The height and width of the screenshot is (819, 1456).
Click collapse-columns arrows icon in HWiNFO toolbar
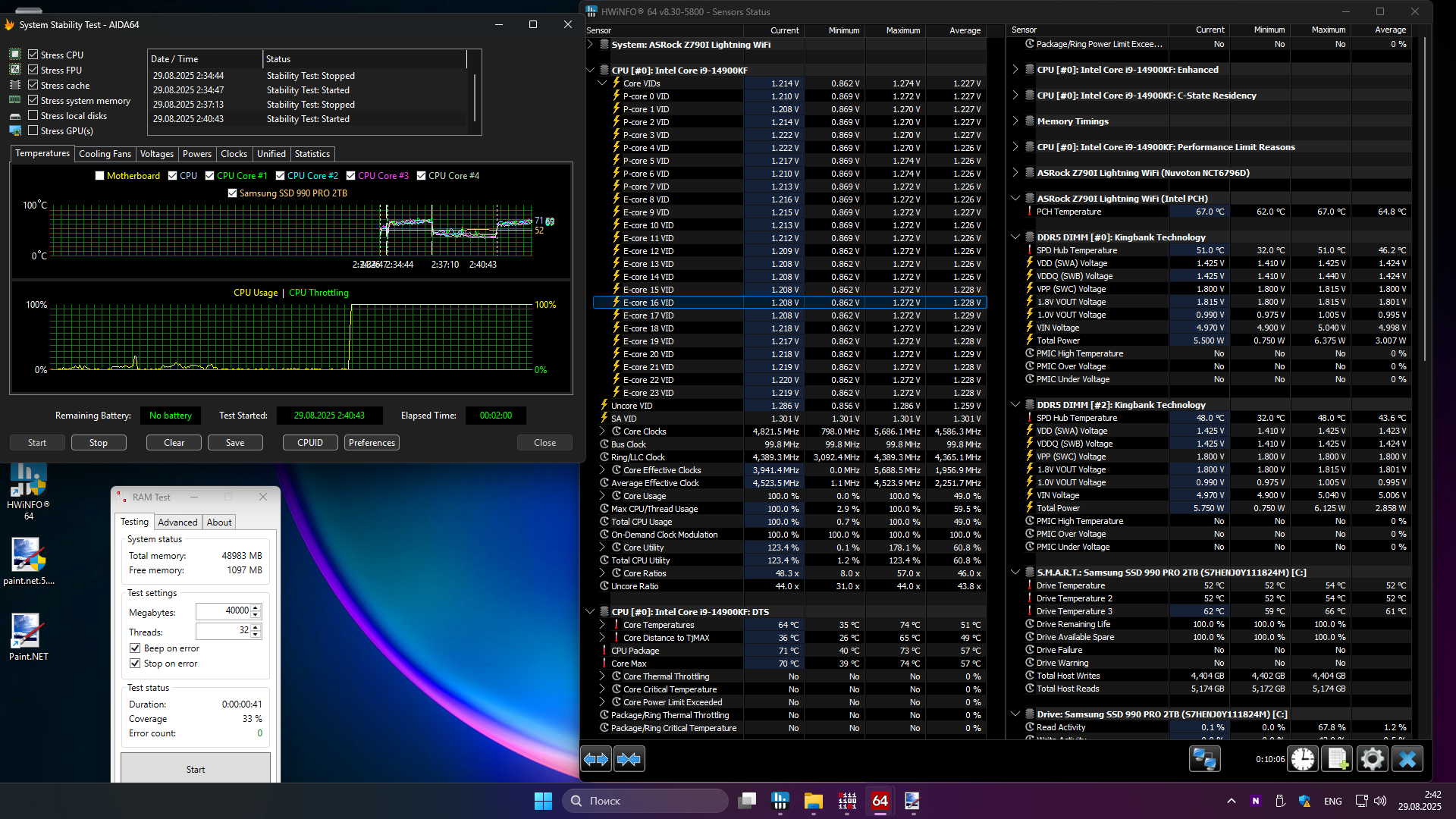[x=629, y=759]
